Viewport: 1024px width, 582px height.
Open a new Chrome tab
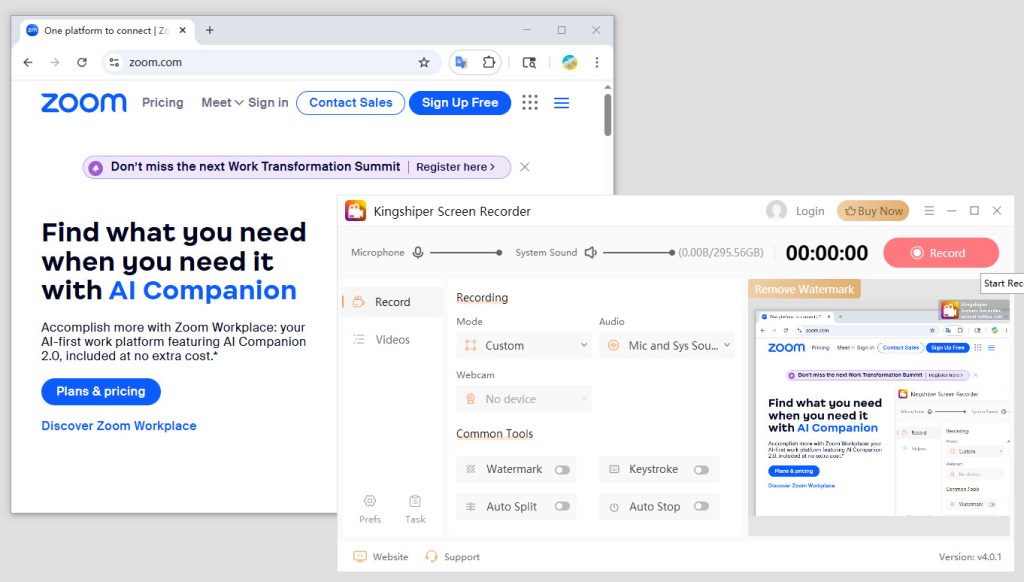[x=210, y=30]
